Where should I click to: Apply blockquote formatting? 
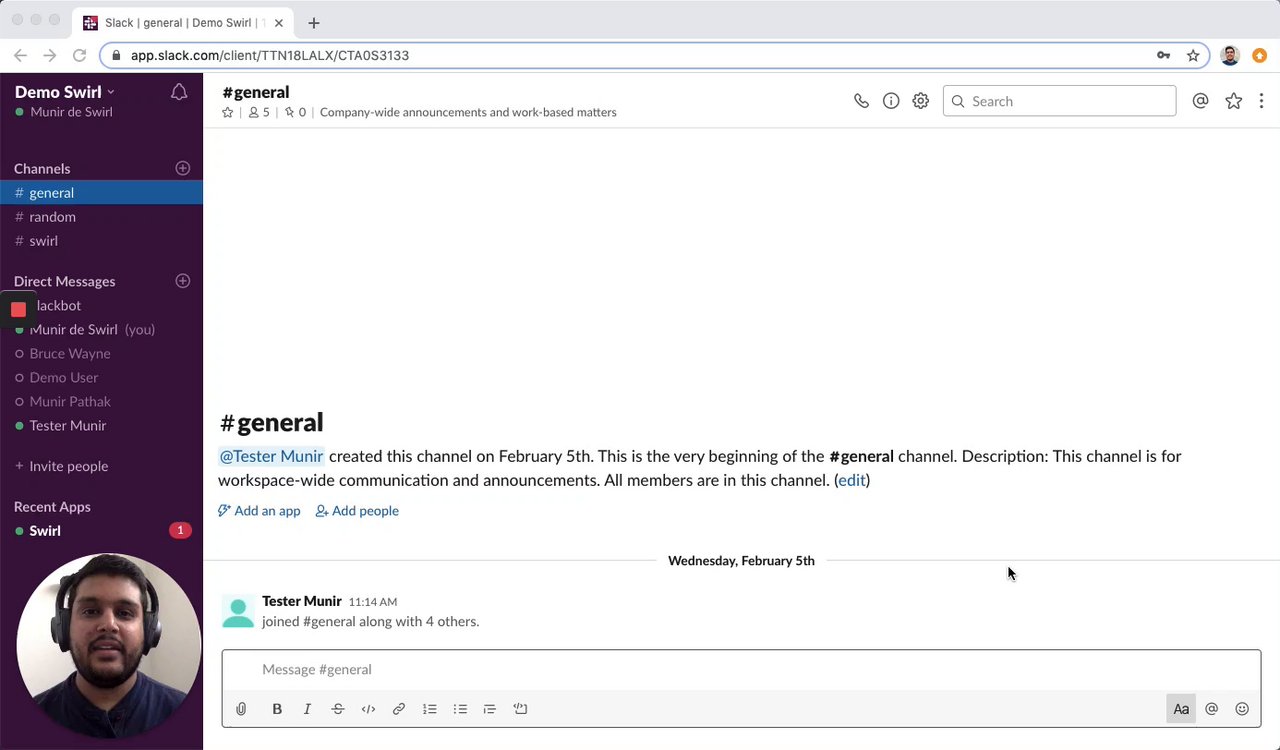click(x=490, y=709)
